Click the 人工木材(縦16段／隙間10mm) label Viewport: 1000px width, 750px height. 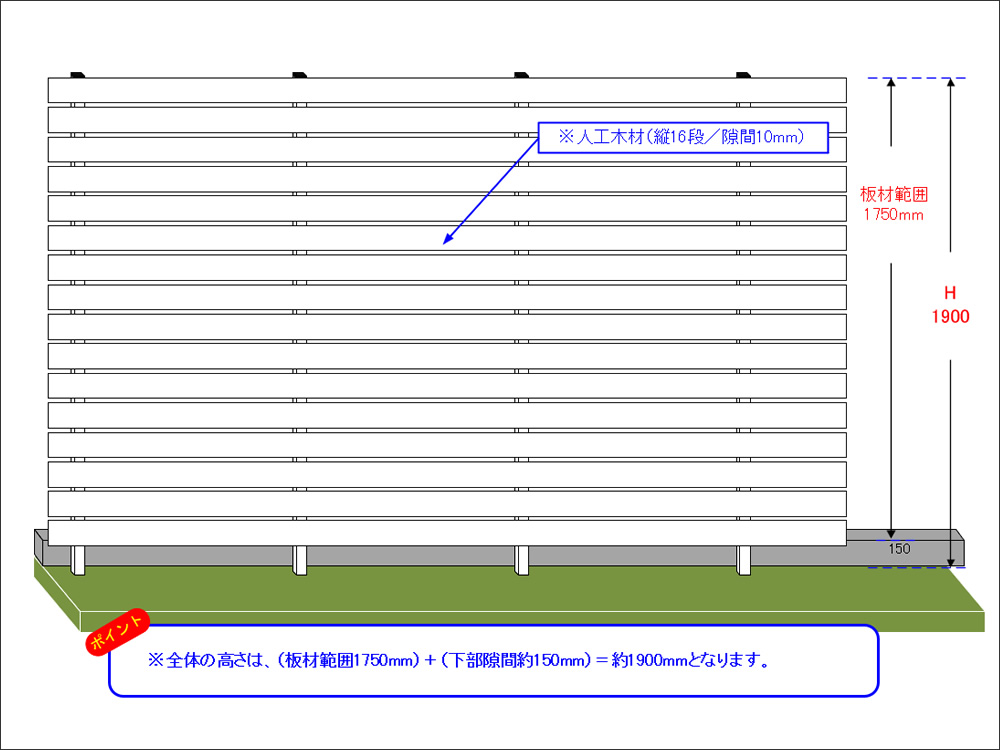point(683,137)
